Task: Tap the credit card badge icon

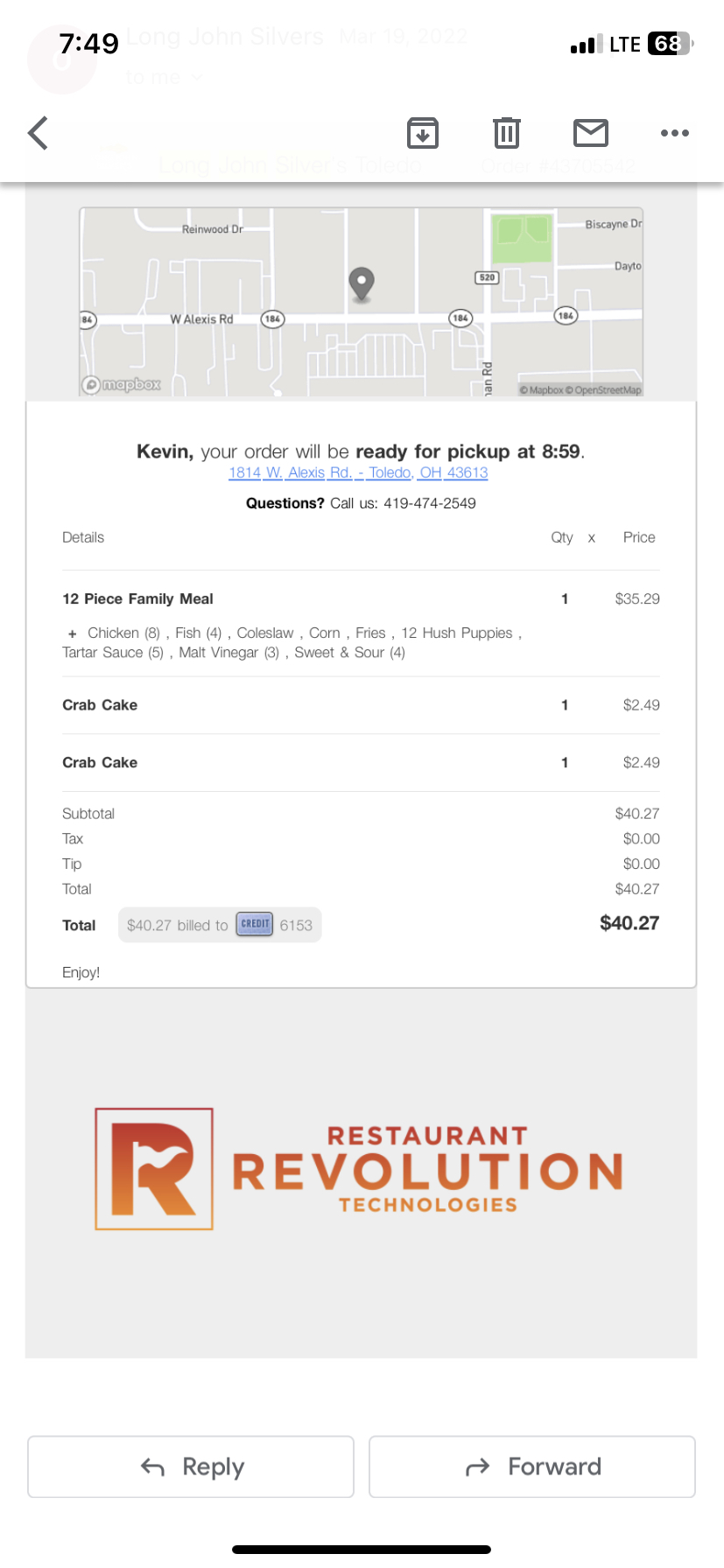Action: point(255,924)
